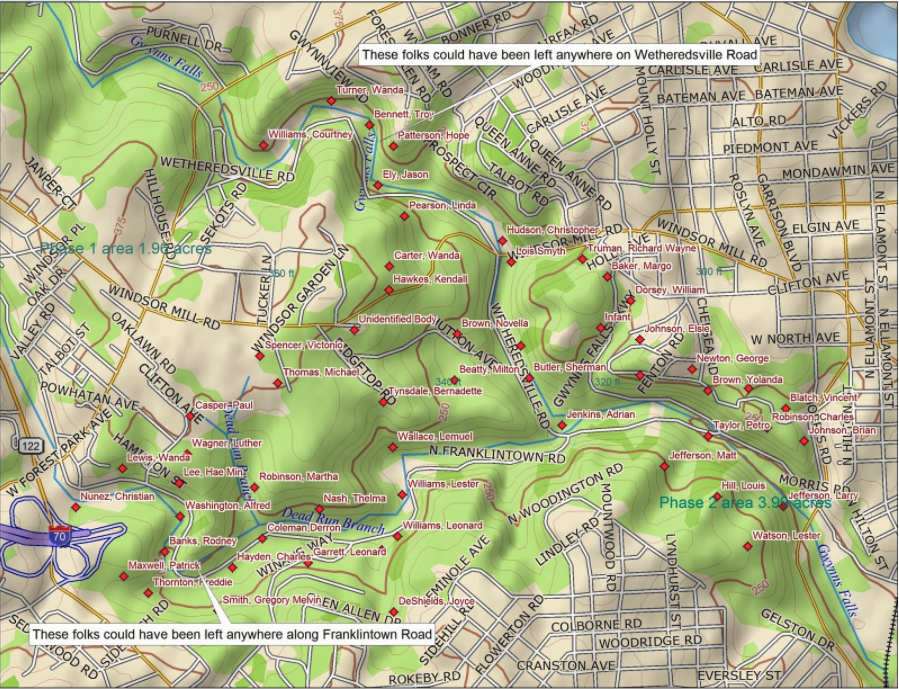The height and width of the screenshot is (689, 899).
Task: Click the Ely, Jason waypoint marker
Action: click(378, 185)
